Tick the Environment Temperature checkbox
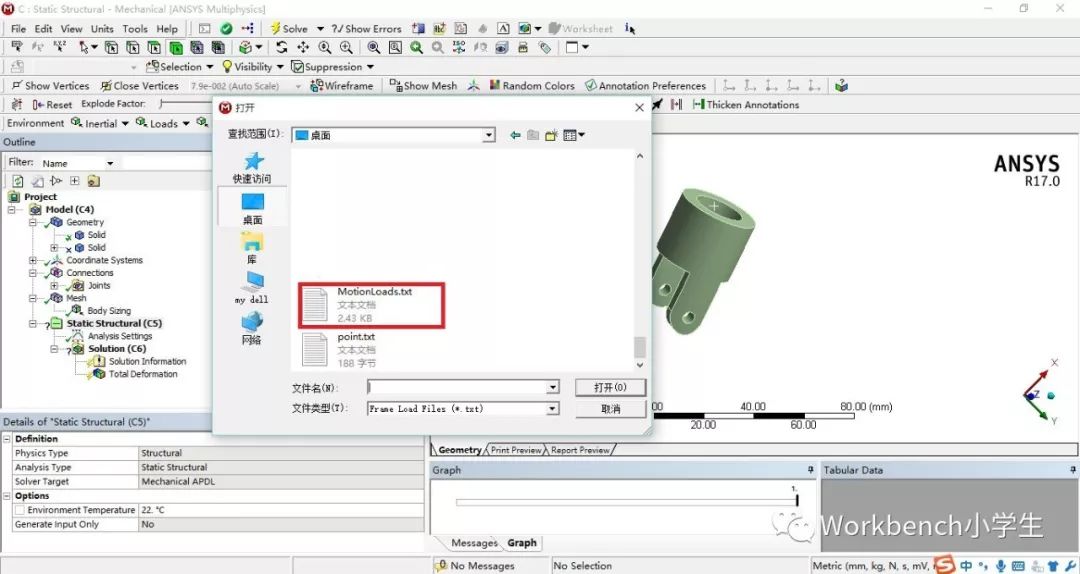The width and height of the screenshot is (1080, 574). tap(20, 510)
